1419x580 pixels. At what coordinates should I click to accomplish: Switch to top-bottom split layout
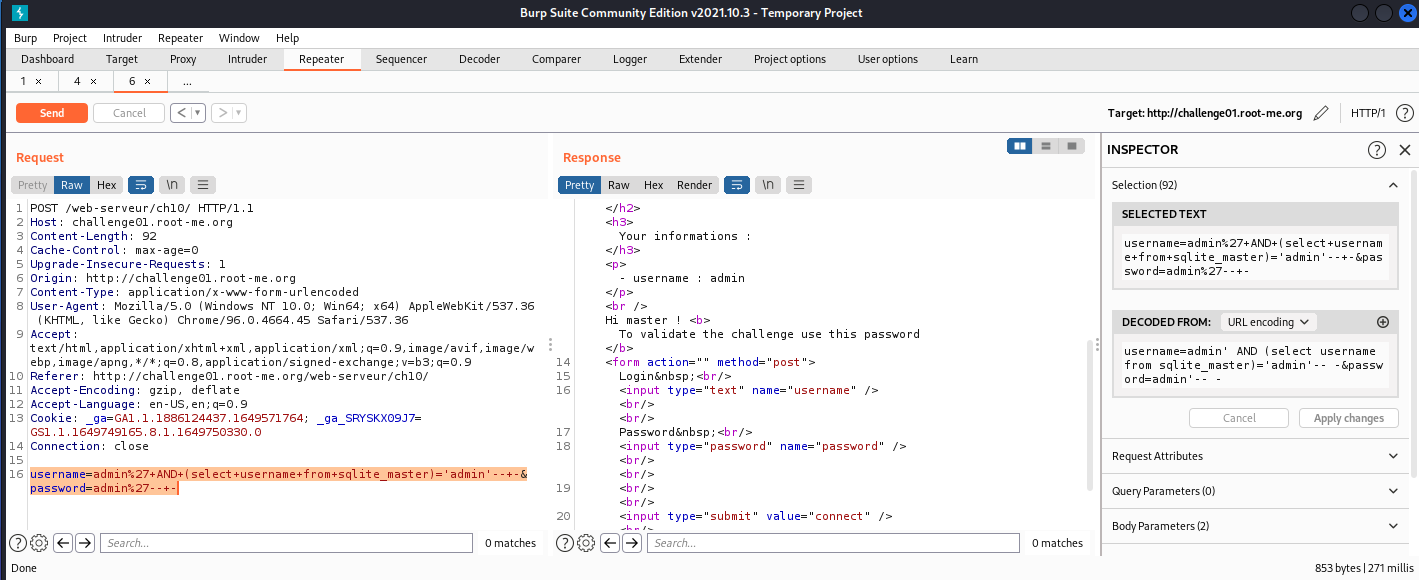(1046, 146)
